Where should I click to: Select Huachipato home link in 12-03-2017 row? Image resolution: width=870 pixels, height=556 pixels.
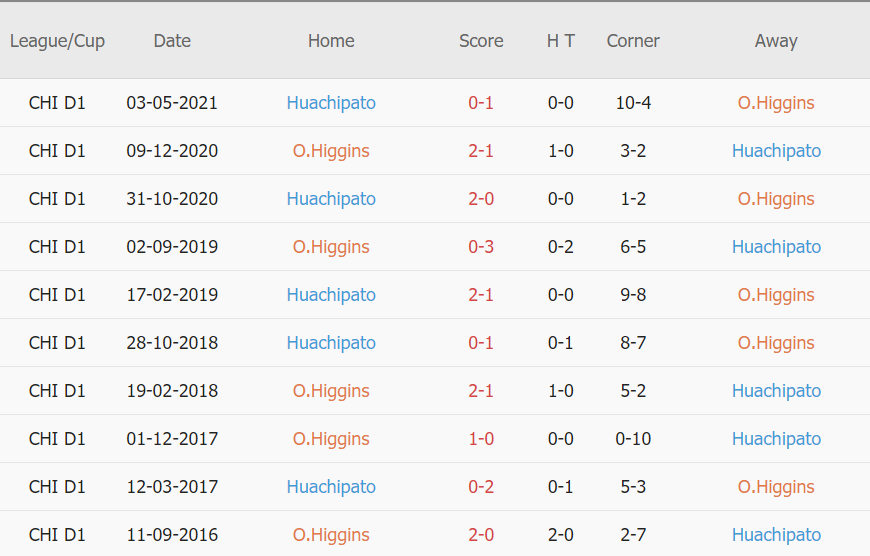331,487
